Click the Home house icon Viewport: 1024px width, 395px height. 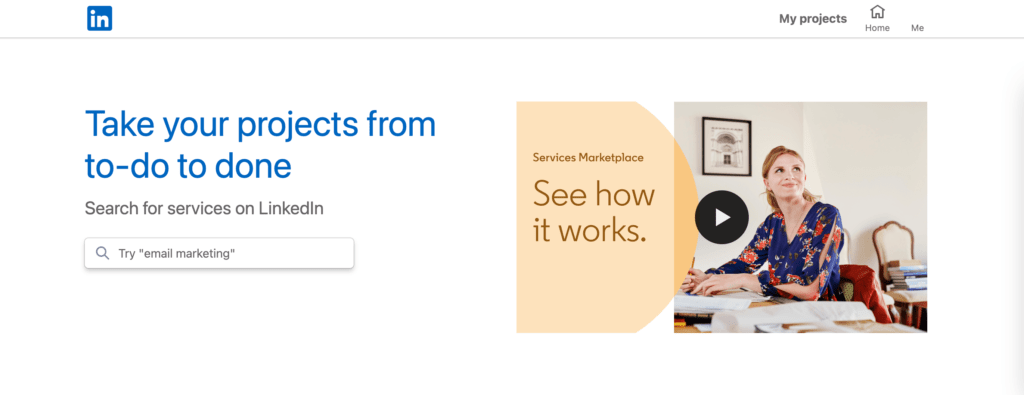(x=877, y=12)
